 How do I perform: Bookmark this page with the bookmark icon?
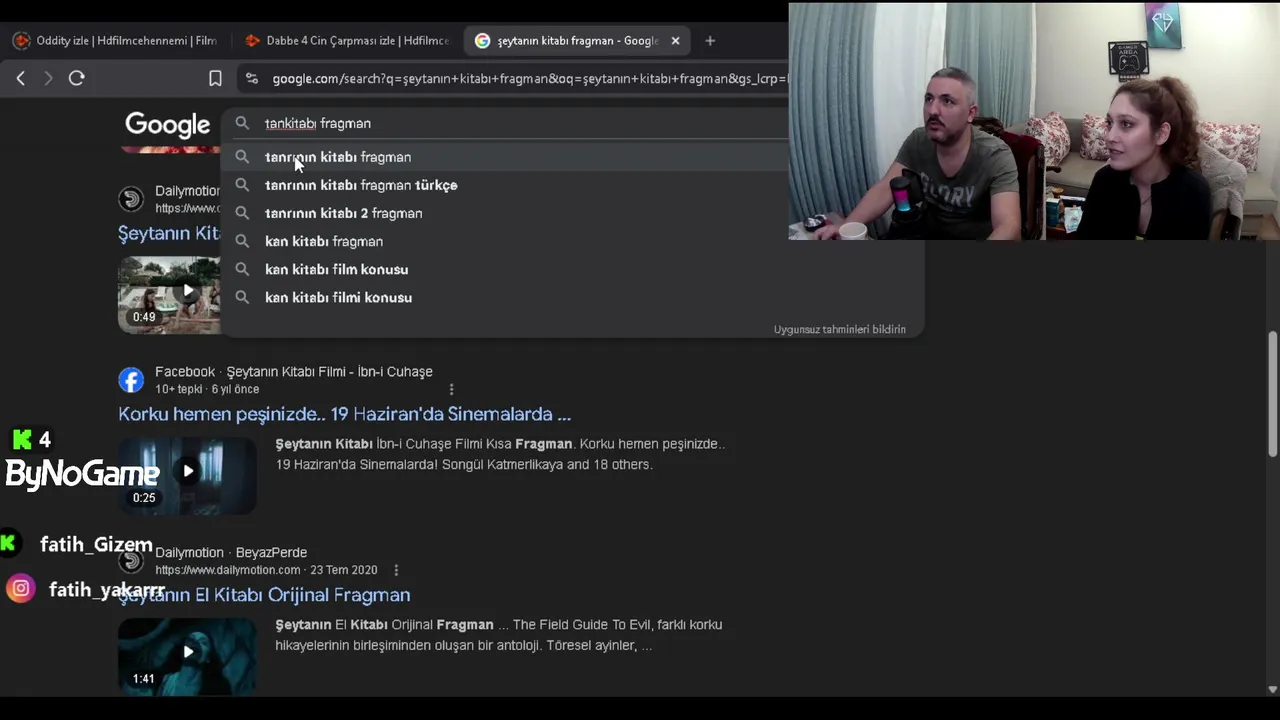215,78
